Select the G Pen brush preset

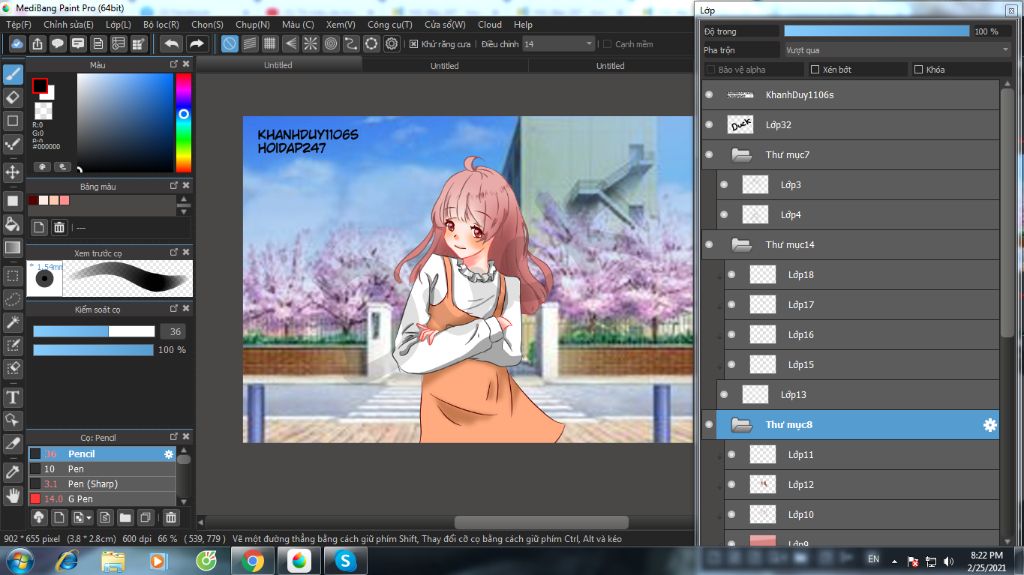[103, 499]
